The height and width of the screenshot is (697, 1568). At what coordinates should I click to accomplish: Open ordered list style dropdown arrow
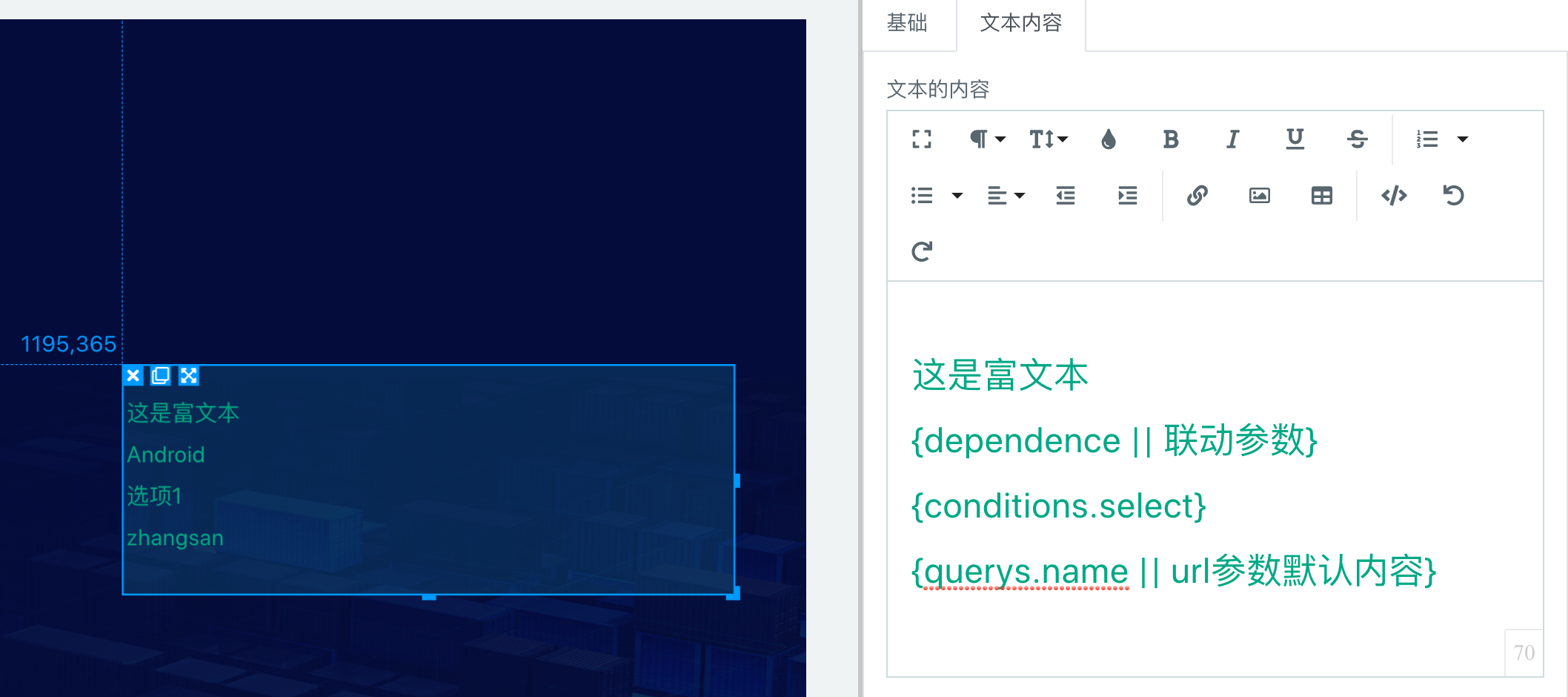[1463, 139]
